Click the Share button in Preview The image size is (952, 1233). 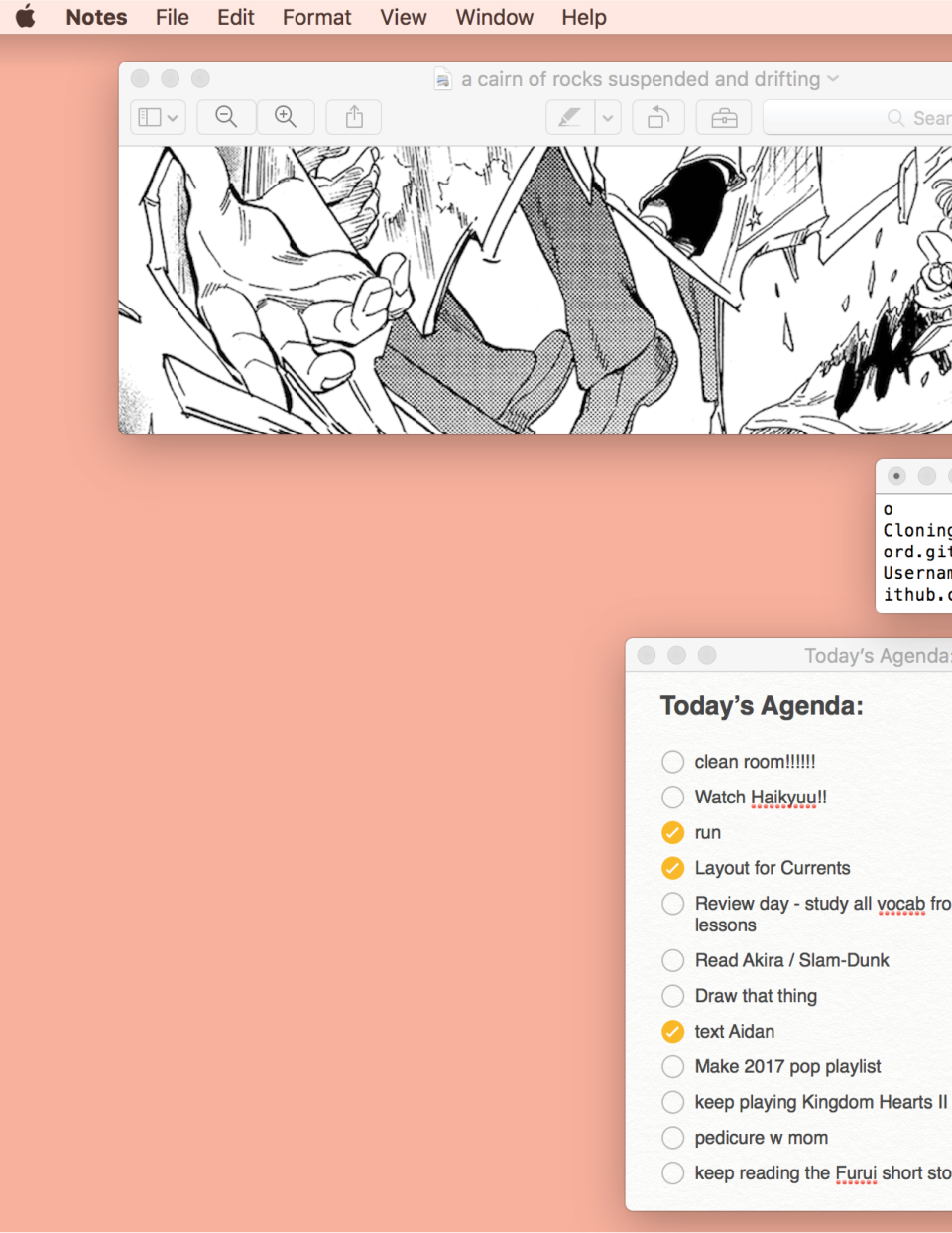[x=354, y=117]
